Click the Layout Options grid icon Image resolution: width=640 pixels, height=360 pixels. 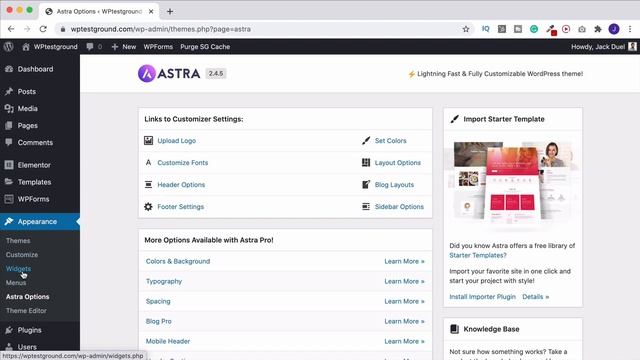click(366, 162)
